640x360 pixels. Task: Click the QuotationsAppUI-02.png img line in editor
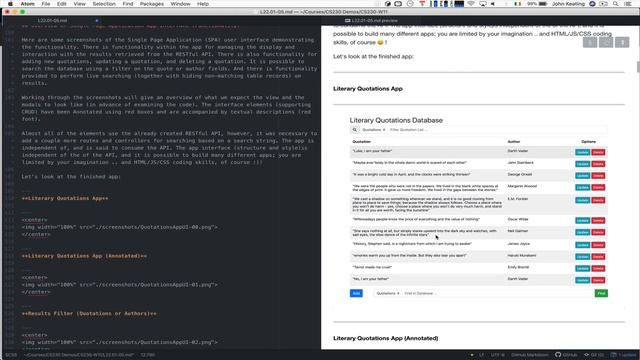pos(120,342)
